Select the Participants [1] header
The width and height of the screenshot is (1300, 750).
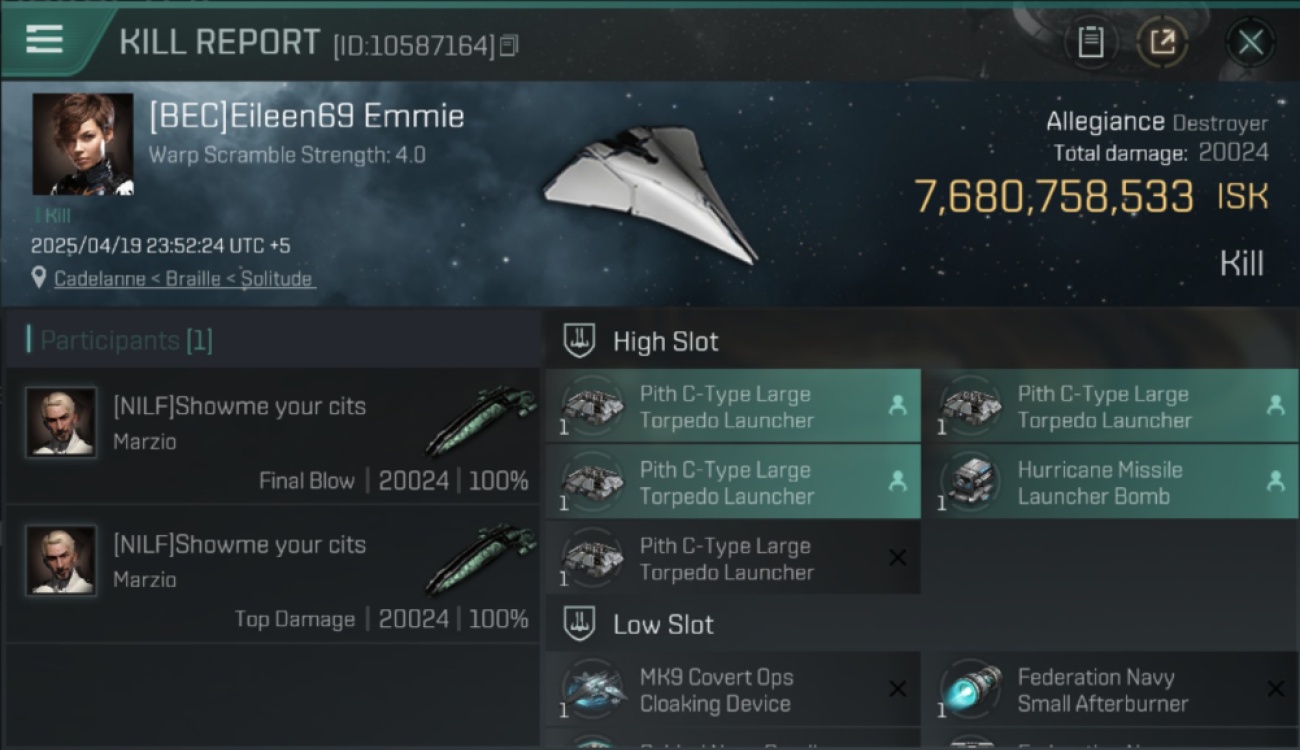point(120,340)
